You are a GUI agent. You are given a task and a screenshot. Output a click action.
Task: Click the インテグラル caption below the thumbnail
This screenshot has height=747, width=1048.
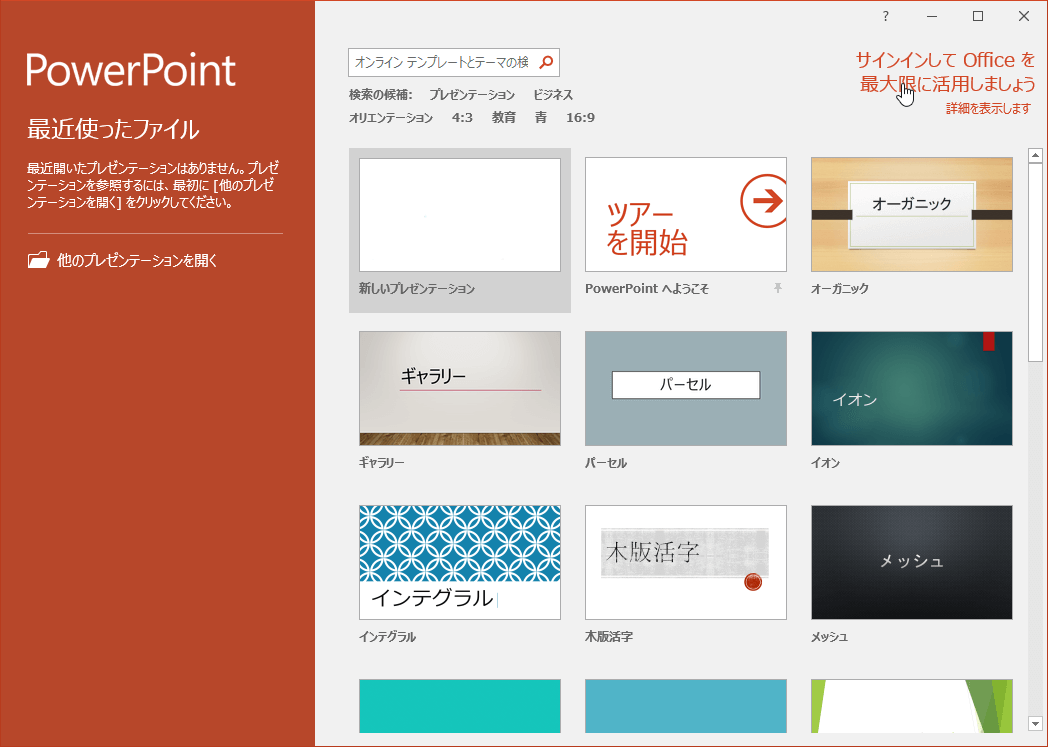click(x=387, y=637)
